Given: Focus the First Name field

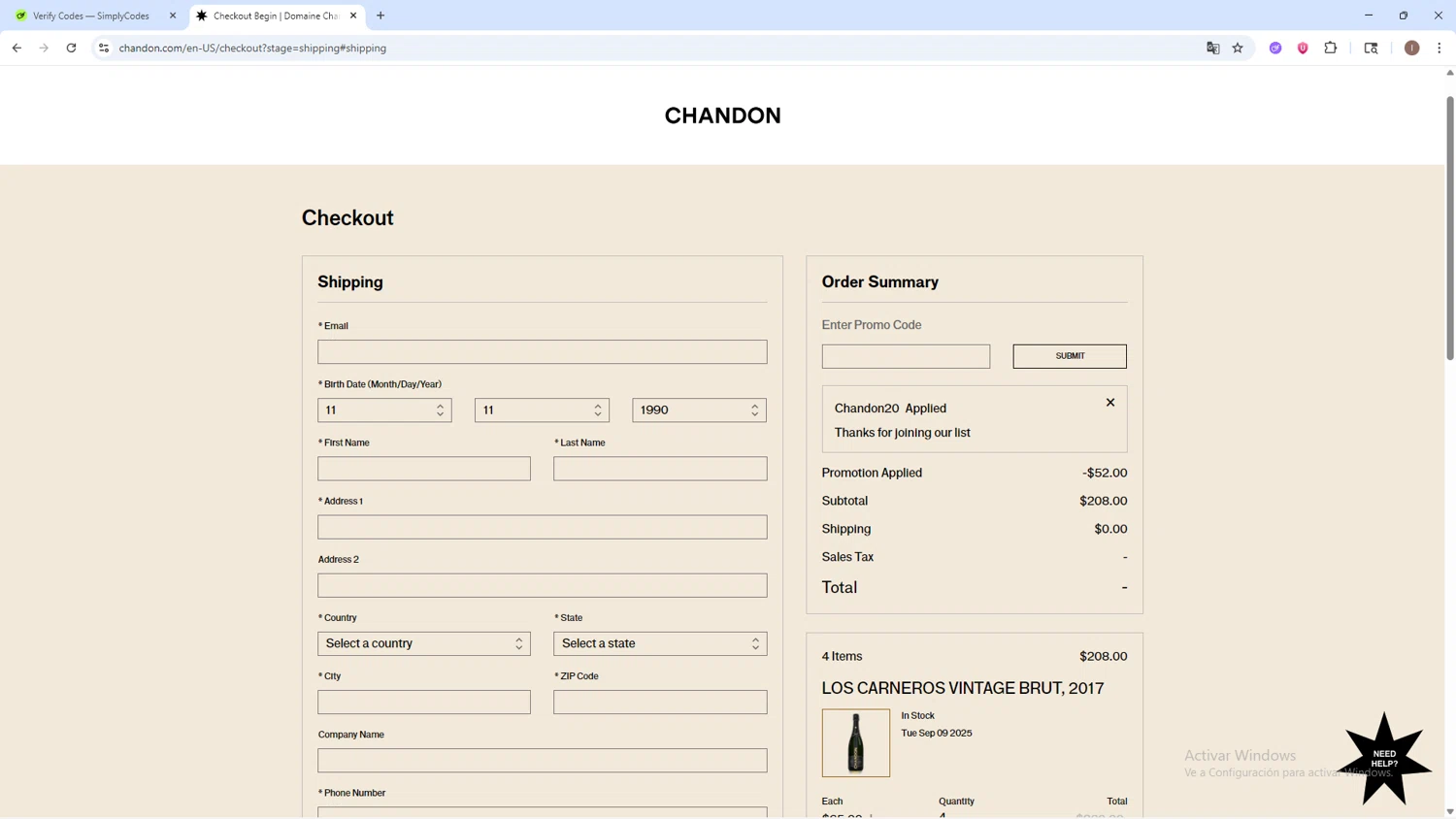Looking at the screenshot, I should tap(424, 469).
